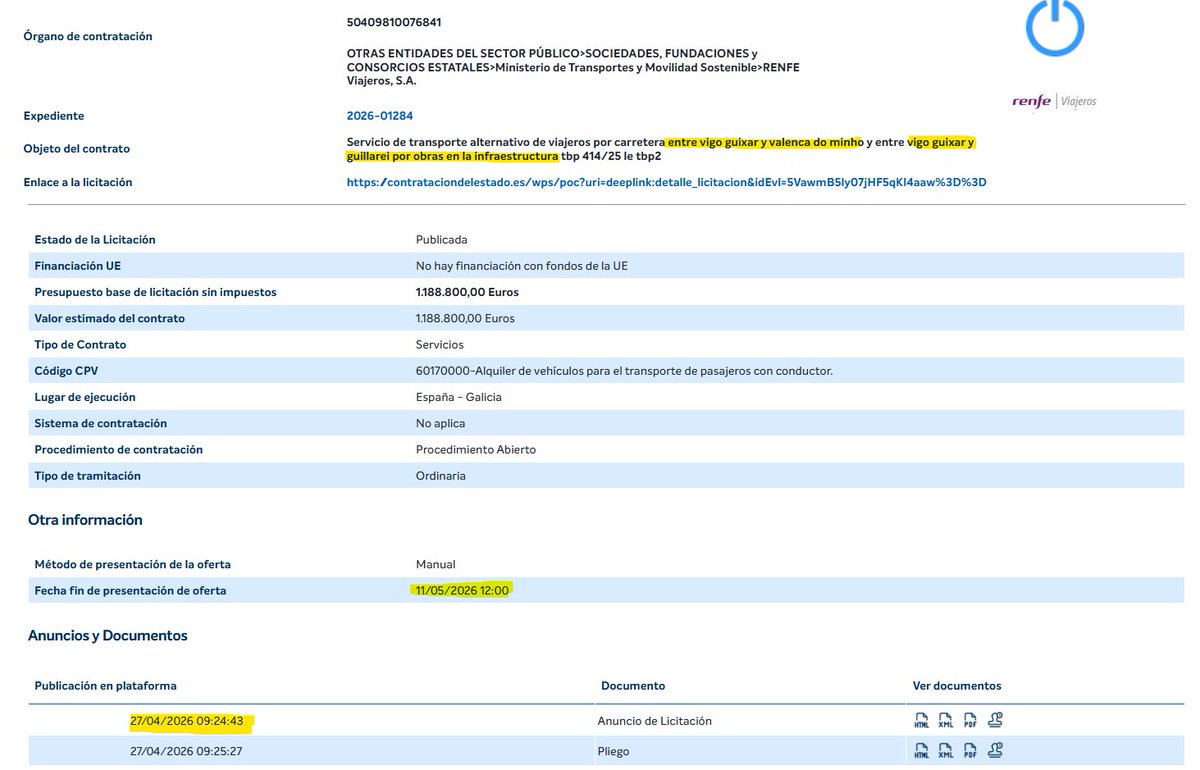Click the 'Publicación en plataforma' column header

[106, 686]
